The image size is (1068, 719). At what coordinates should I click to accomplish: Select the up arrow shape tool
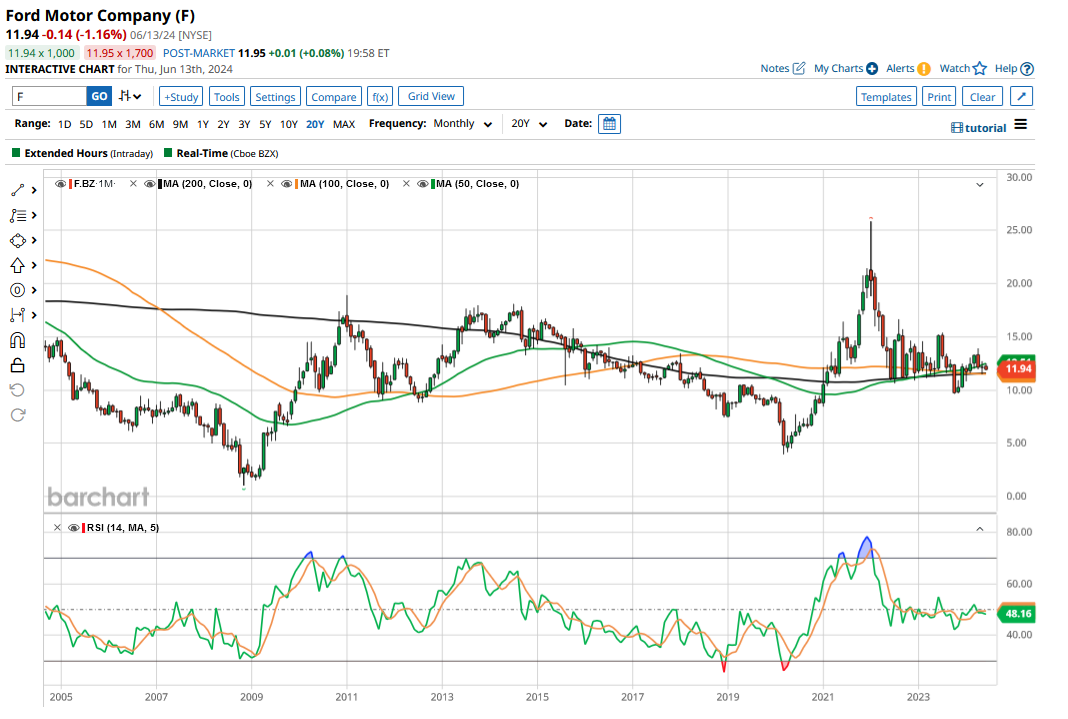(x=17, y=265)
